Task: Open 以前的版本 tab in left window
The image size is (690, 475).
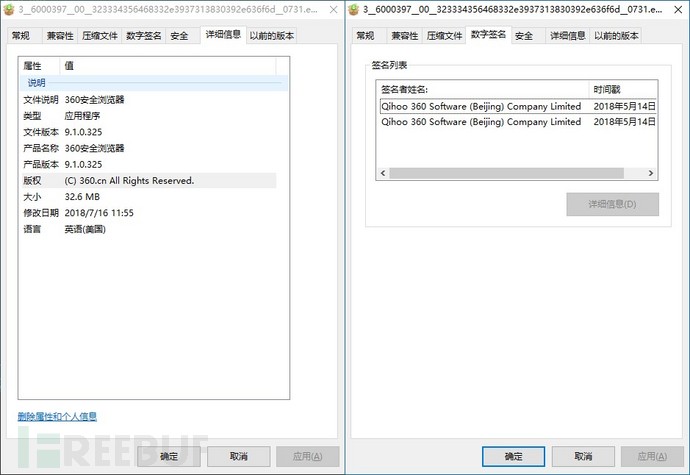Action: (x=272, y=36)
